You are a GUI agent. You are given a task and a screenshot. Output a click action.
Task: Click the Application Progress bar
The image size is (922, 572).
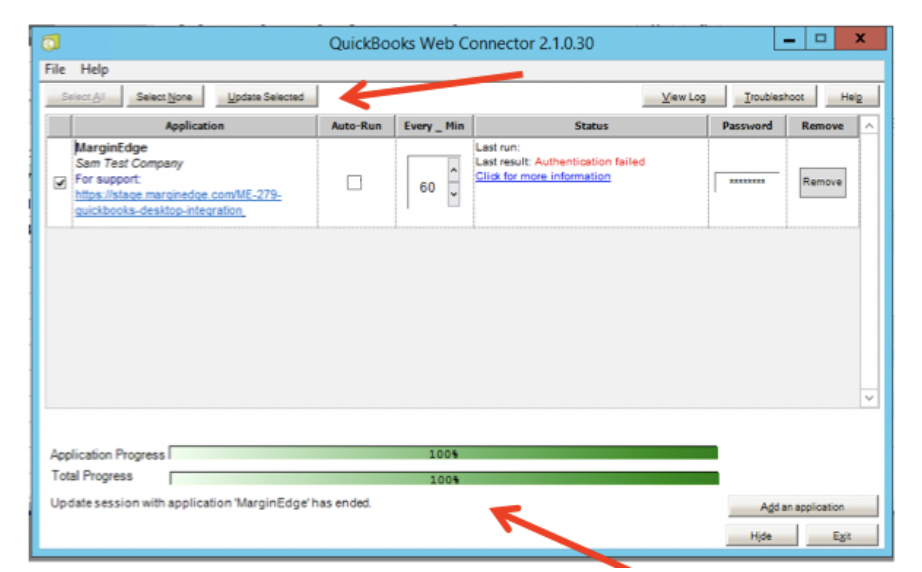[443, 453]
